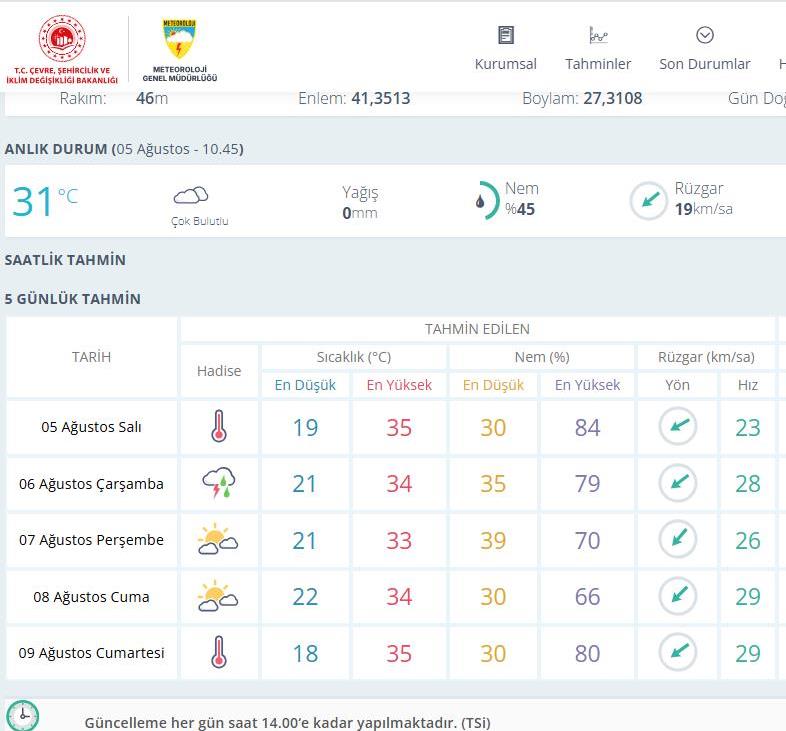Click the 08 Ağustos Cuma date cell
The width and height of the screenshot is (786, 731).
[x=91, y=597]
